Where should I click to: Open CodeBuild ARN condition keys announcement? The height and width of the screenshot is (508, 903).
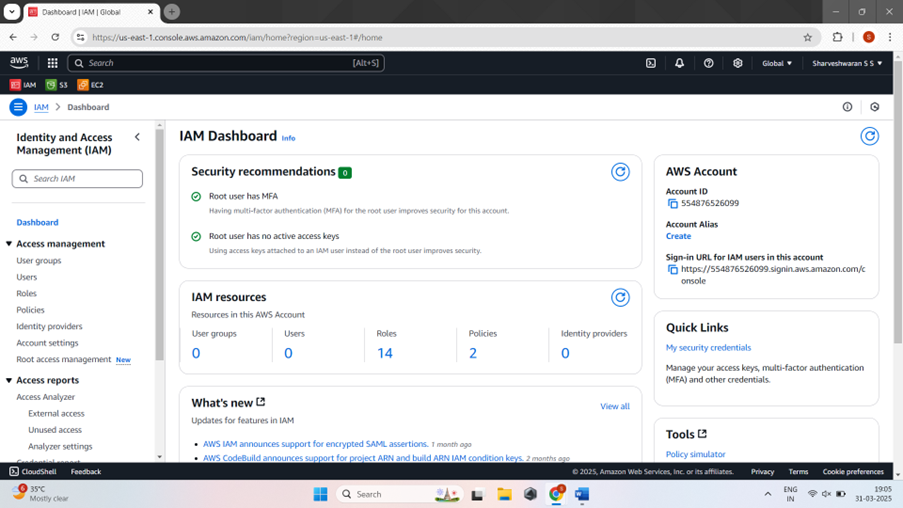363,458
